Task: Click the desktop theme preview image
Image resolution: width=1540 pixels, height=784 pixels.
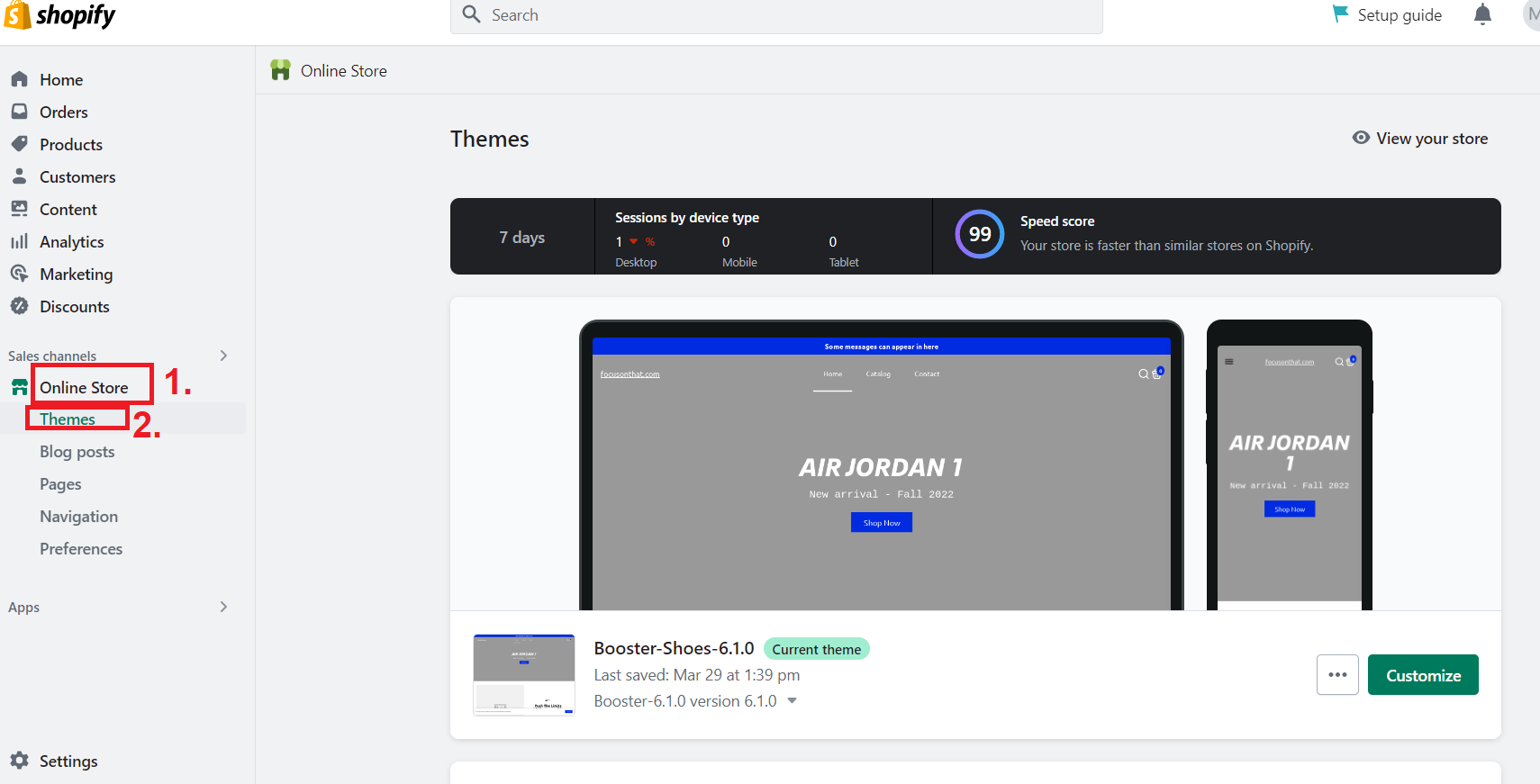Action: [x=881, y=465]
